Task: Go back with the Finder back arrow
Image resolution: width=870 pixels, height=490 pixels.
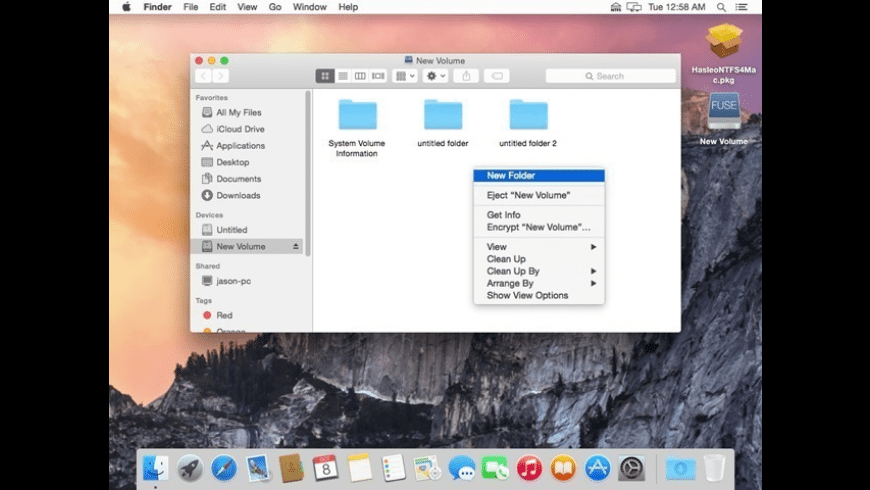Action: pos(203,76)
